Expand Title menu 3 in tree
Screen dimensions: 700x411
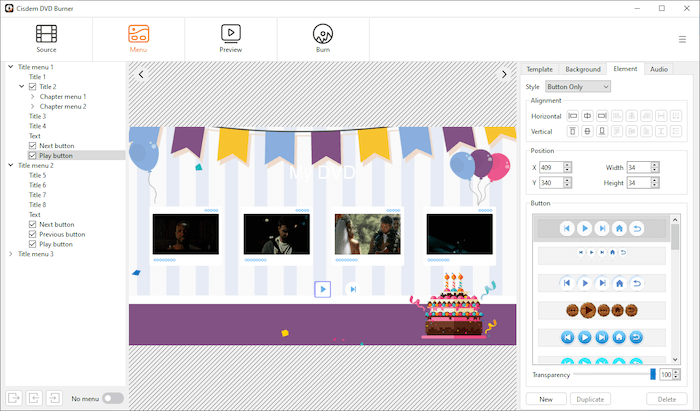pyautogui.click(x=11, y=254)
